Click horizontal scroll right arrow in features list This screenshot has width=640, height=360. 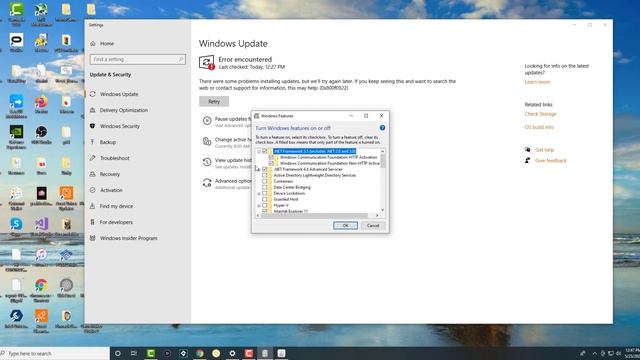[377, 216]
